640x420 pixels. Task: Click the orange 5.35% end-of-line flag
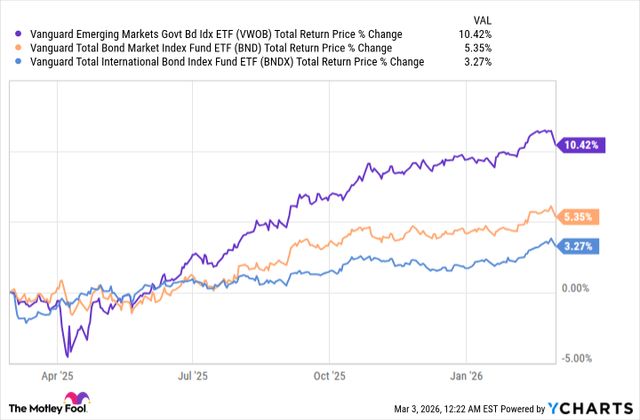point(578,216)
